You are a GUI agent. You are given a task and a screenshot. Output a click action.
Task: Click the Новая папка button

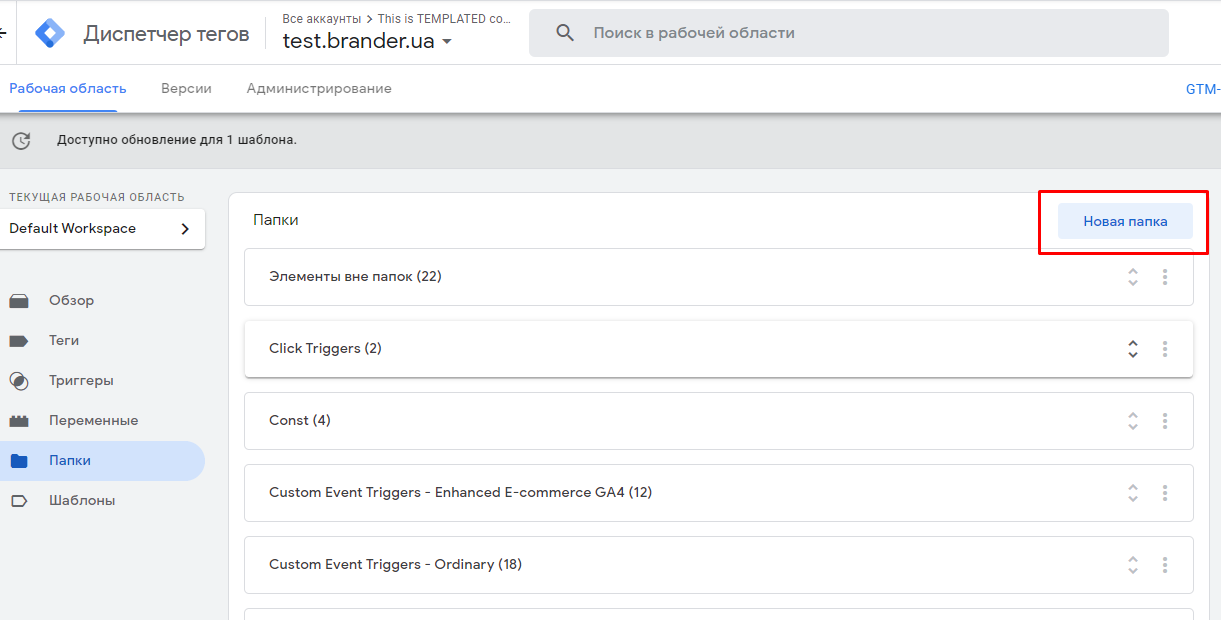click(x=1125, y=222)
